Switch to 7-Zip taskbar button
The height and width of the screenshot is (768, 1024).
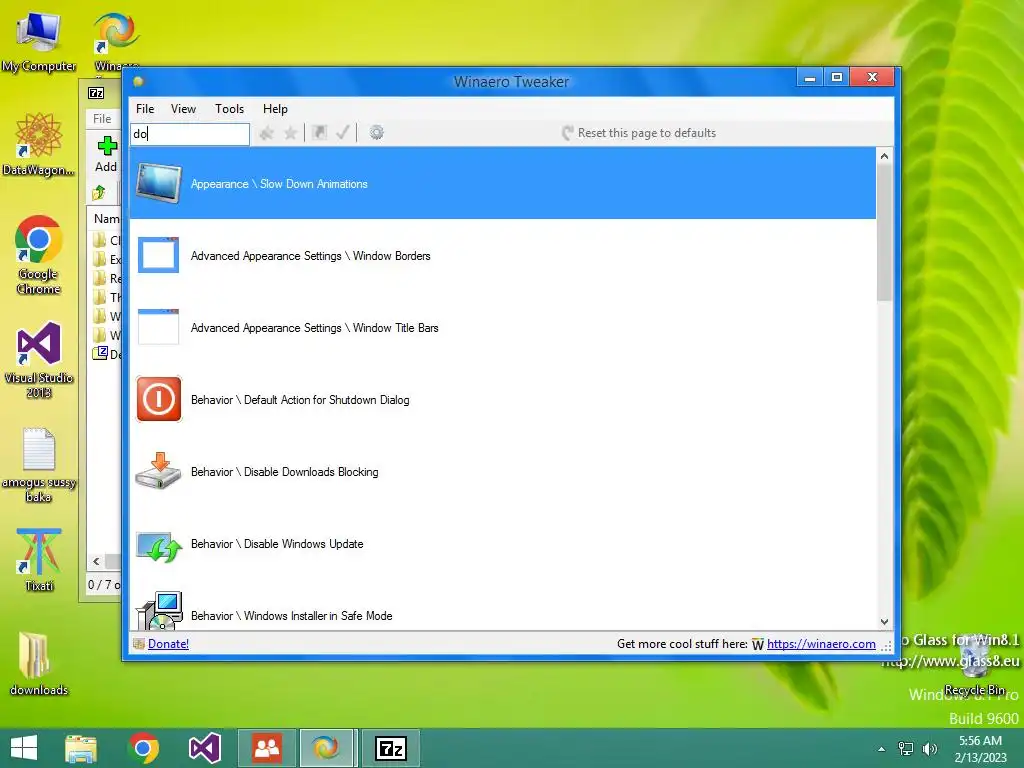tap(391, 748)
